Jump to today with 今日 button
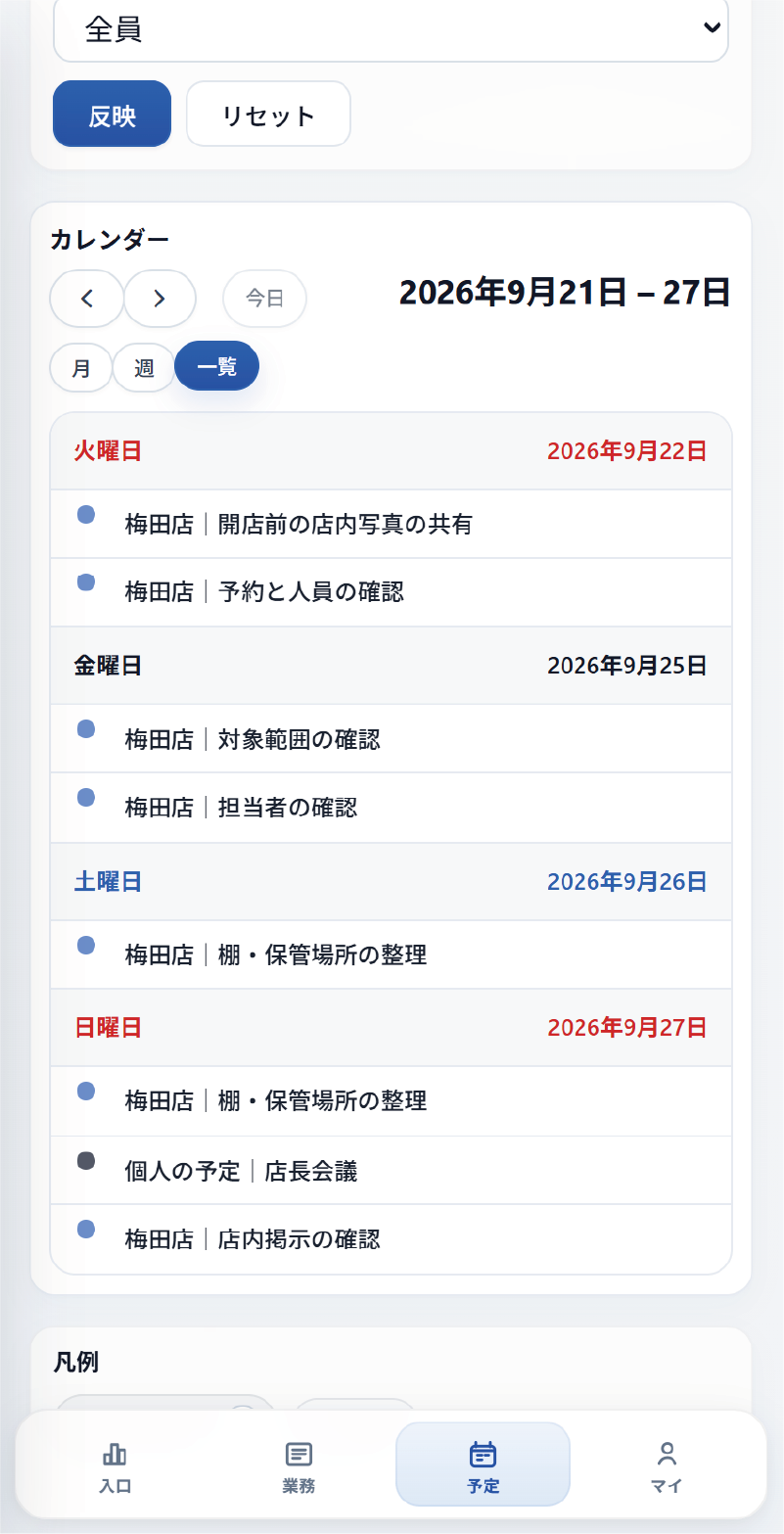The height and width of the screenshot is (1534, 784). click(264, 299)
